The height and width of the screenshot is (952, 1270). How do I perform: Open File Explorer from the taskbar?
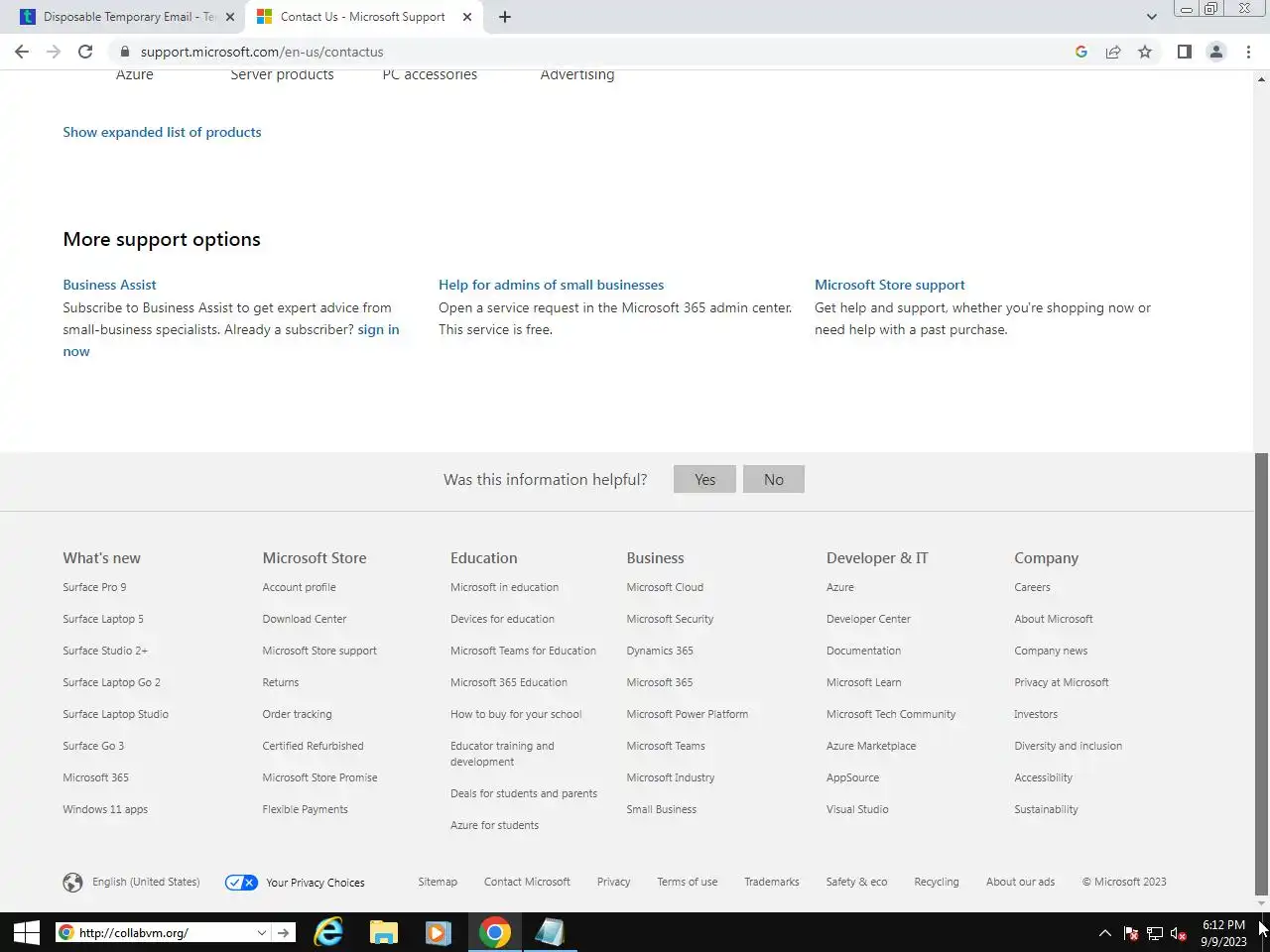[x=384, y=932]
